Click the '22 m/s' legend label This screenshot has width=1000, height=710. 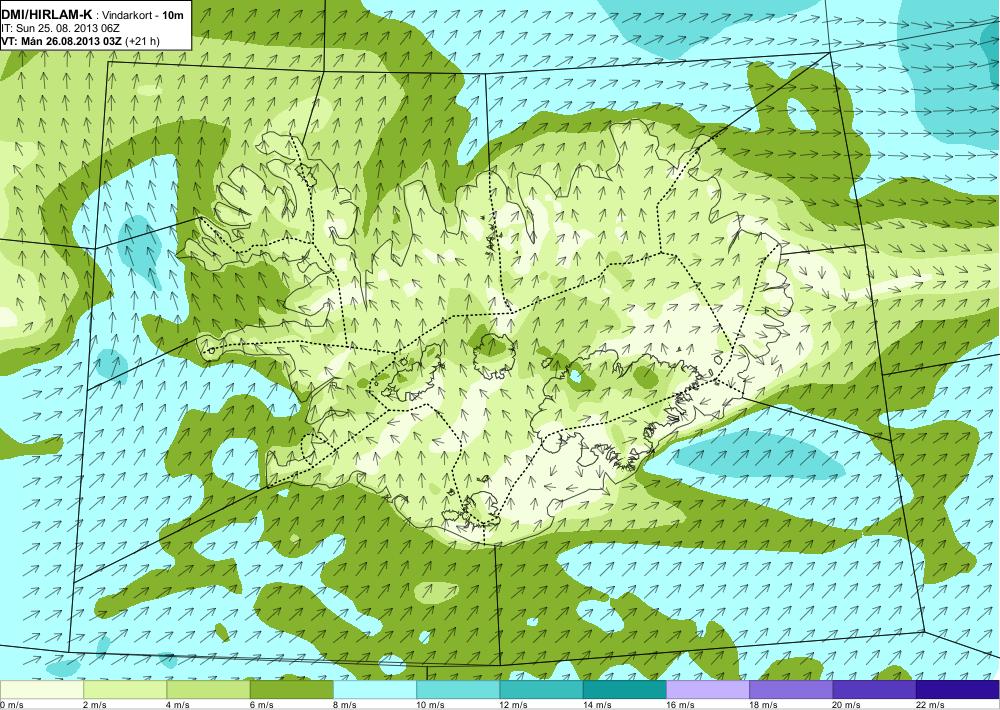(930, 705)
